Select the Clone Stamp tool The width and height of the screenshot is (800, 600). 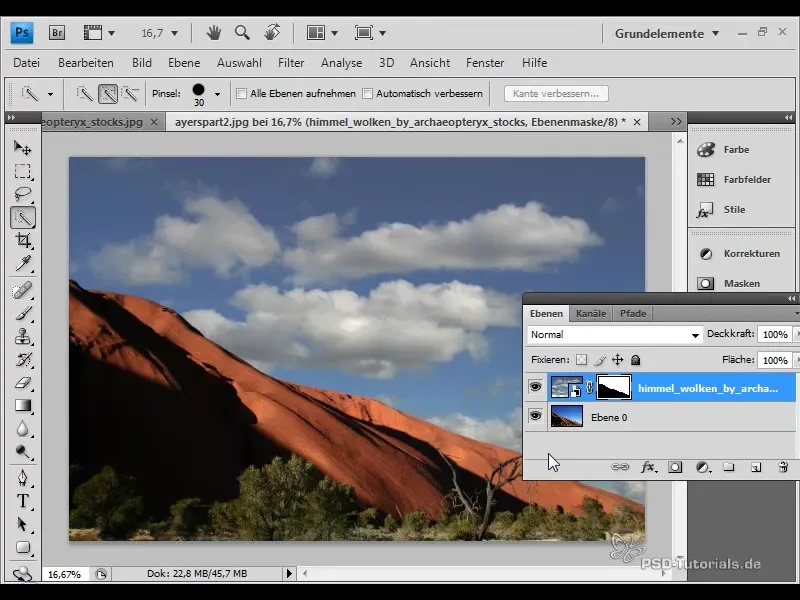(22, 337)
